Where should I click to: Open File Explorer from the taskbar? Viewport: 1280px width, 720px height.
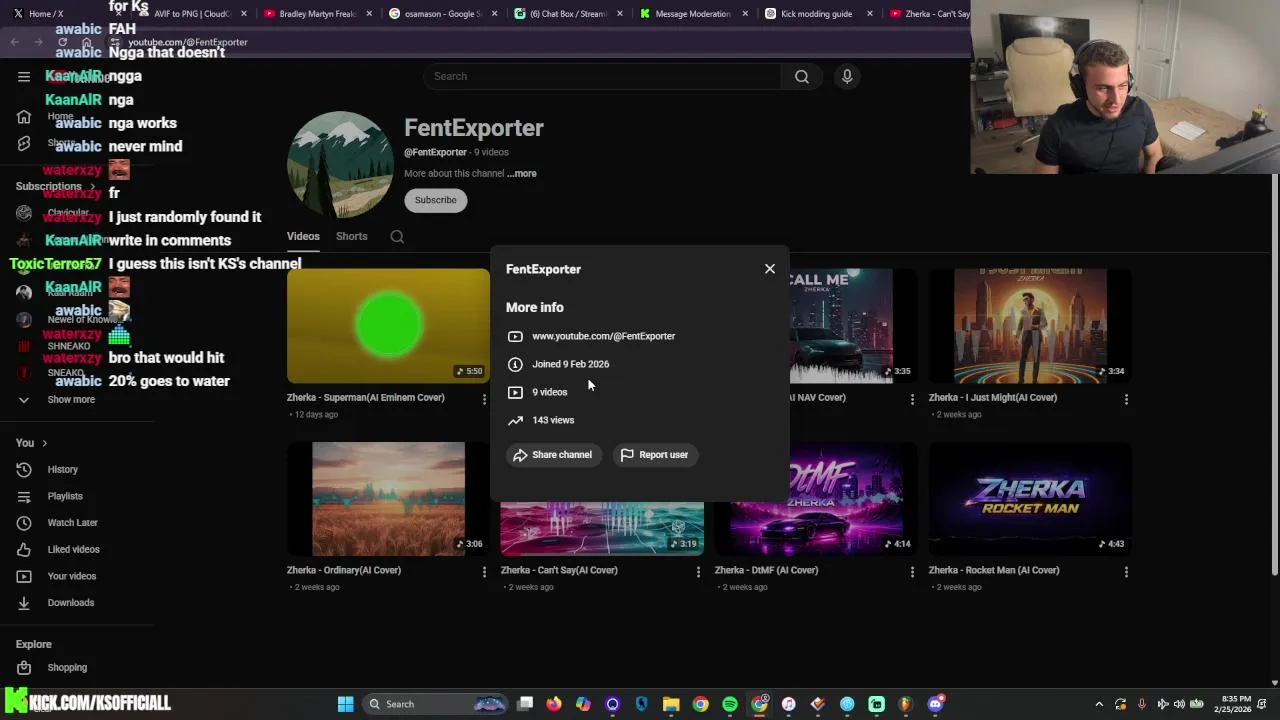[671, 704]
